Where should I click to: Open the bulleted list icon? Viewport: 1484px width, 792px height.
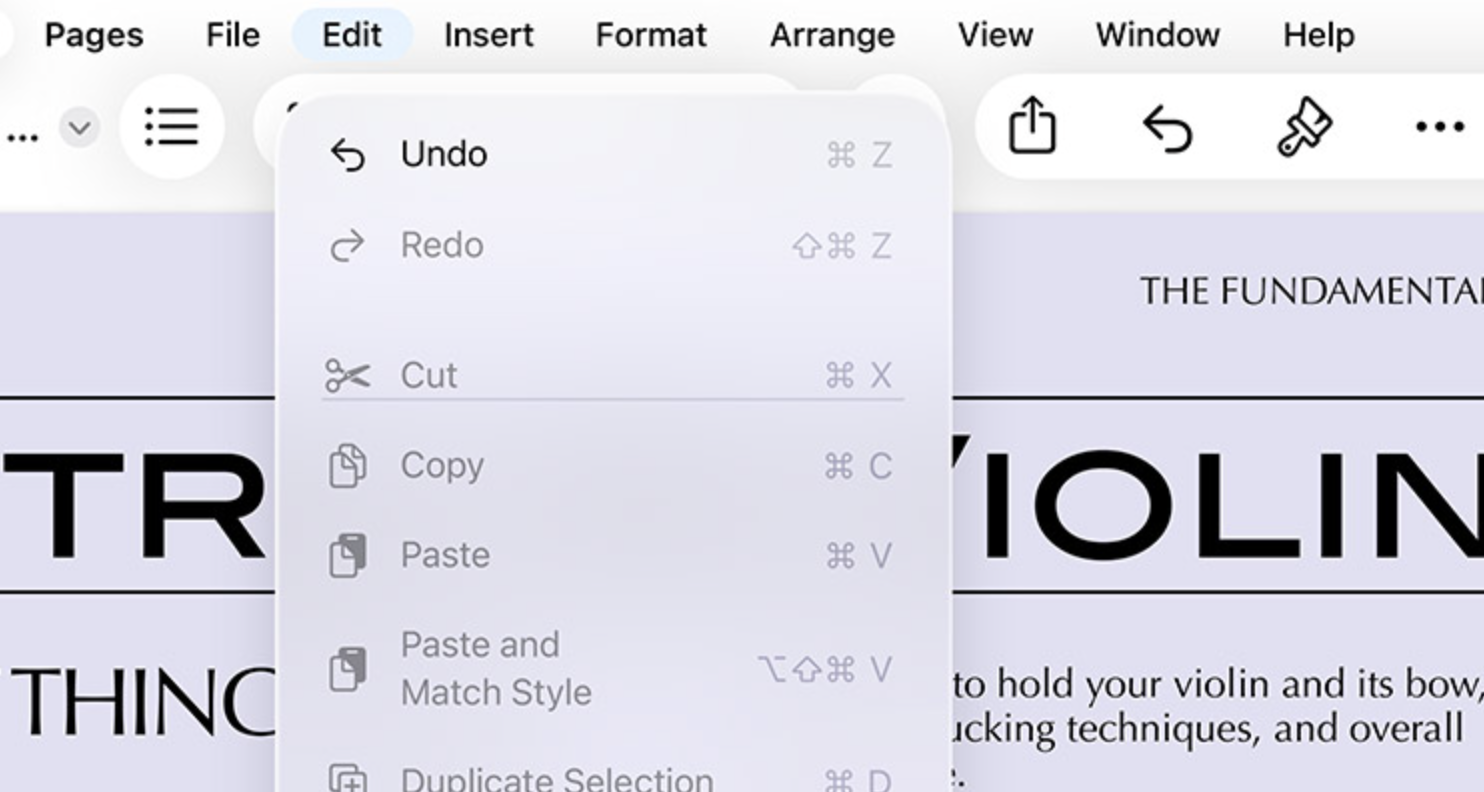coord(171,127)
